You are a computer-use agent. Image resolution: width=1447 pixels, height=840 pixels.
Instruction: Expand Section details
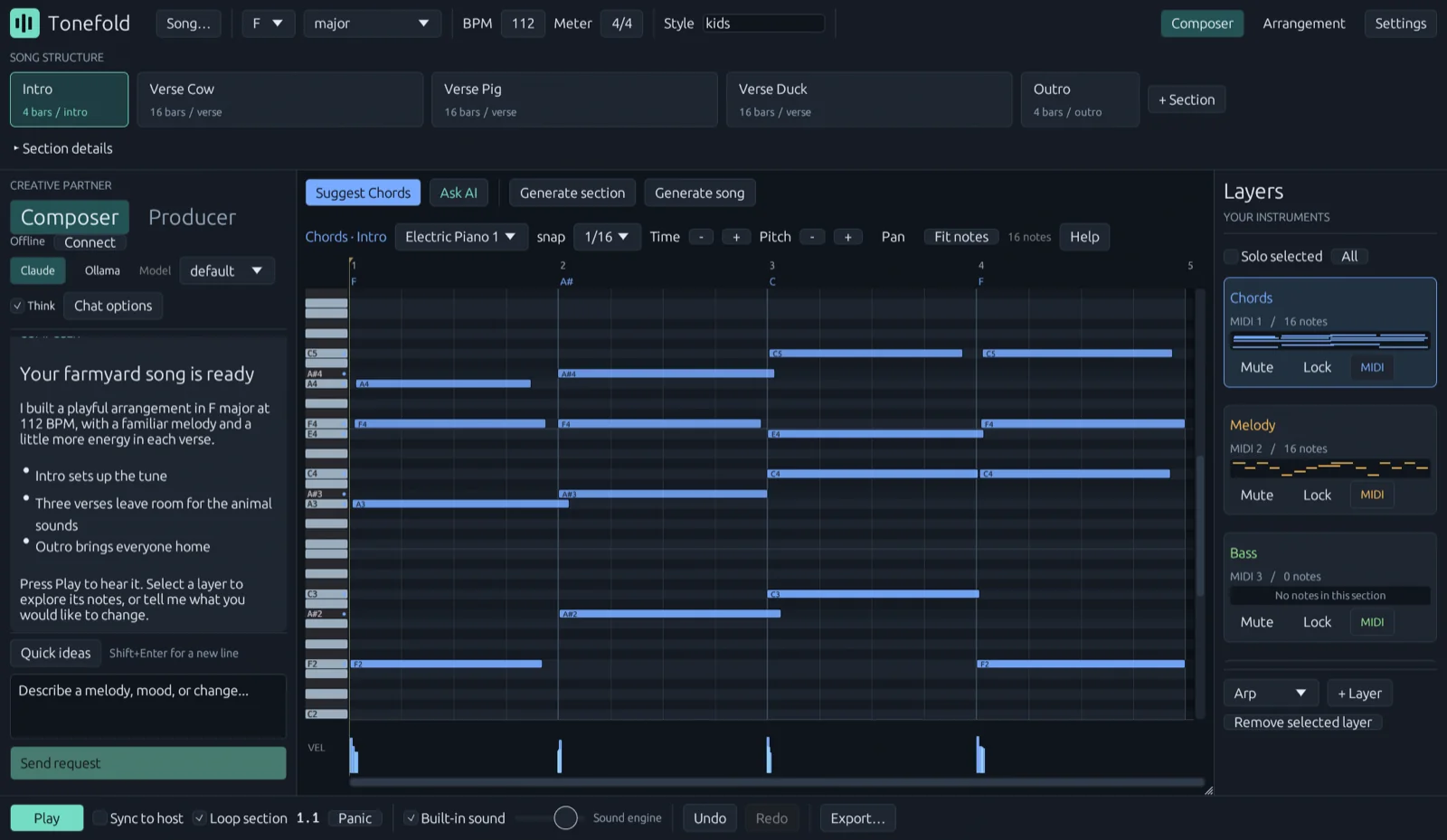[62, 148]
